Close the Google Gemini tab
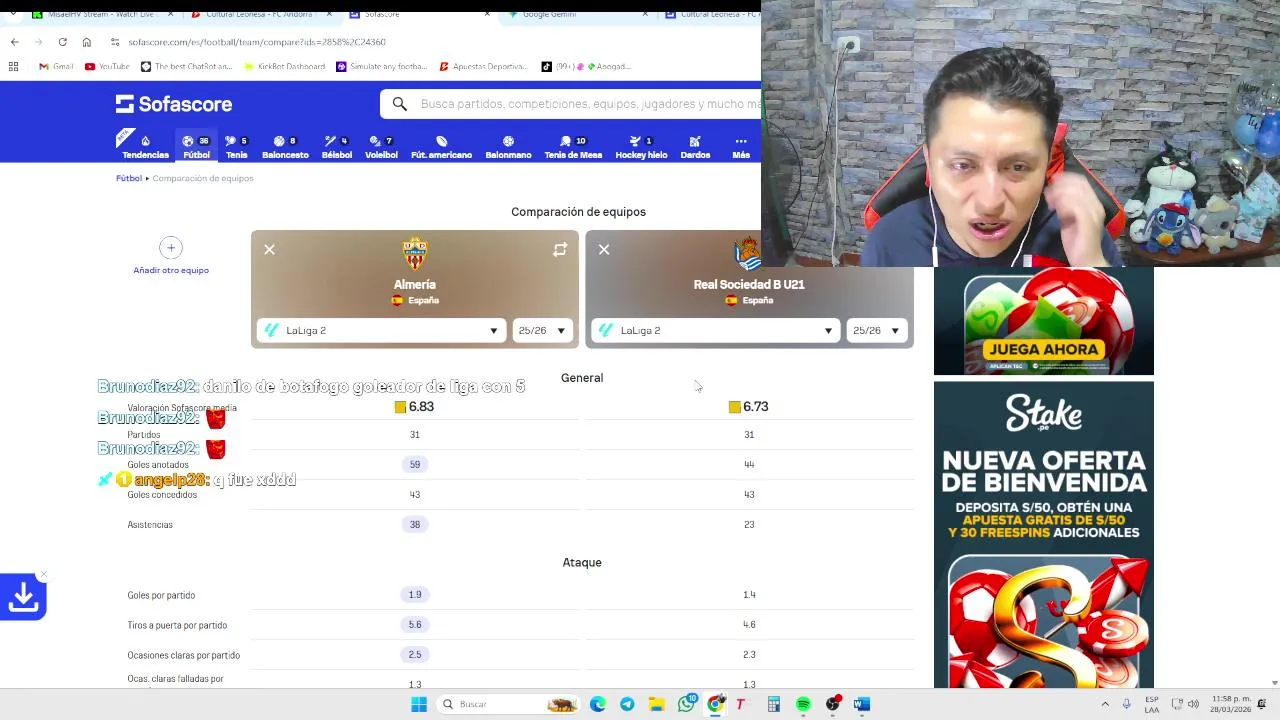This screenshot has width=1280, height=720. pos(645,14)
